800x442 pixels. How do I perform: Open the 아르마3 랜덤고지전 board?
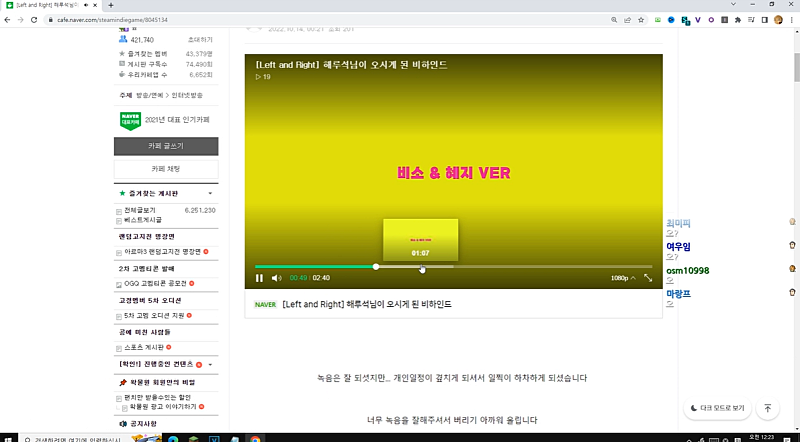163,252
